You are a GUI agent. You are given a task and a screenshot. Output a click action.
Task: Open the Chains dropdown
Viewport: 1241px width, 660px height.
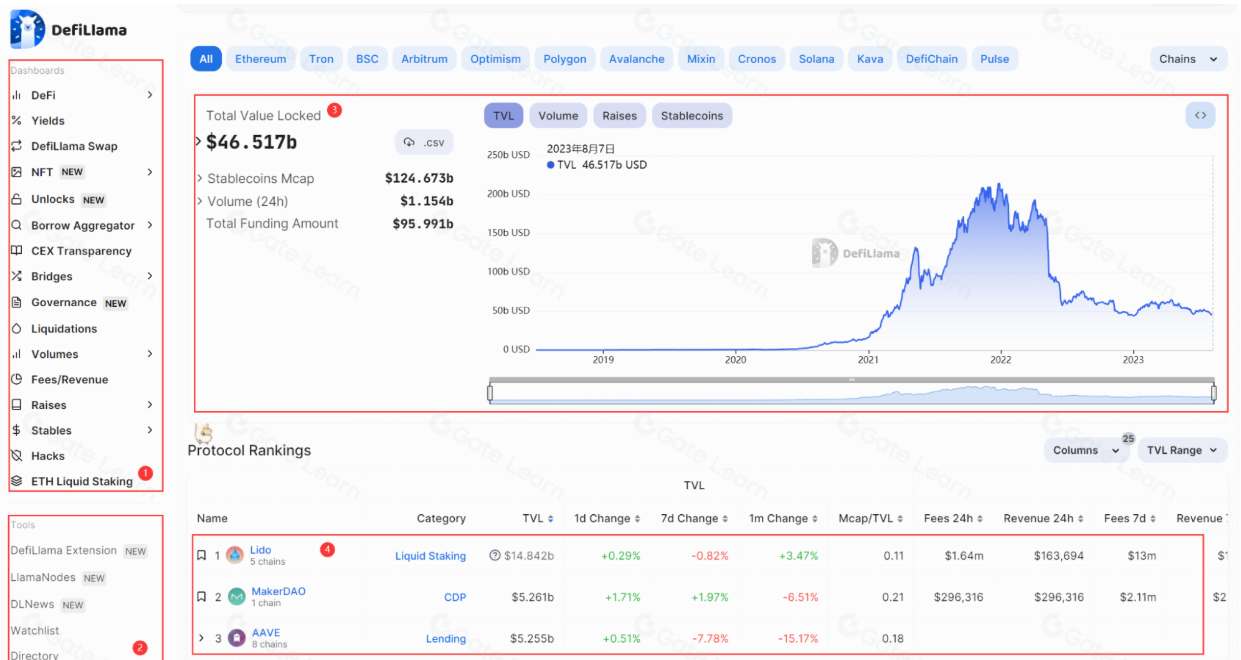1188,59
